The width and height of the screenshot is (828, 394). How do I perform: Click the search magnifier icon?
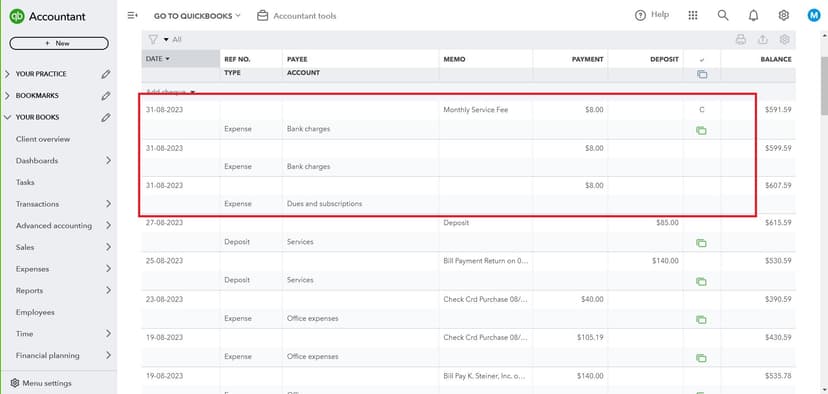(x=723, y=15)
